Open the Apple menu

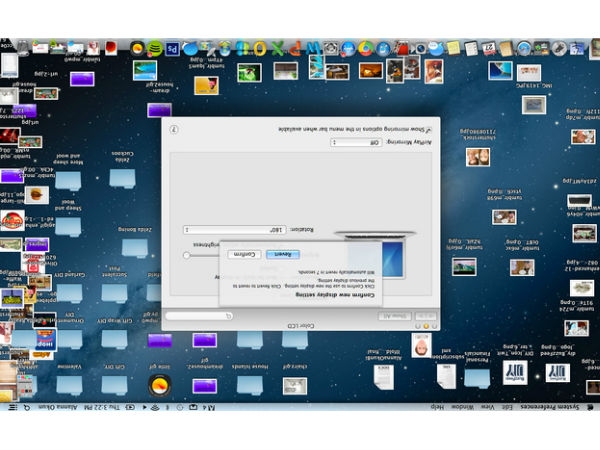point(590,407)
